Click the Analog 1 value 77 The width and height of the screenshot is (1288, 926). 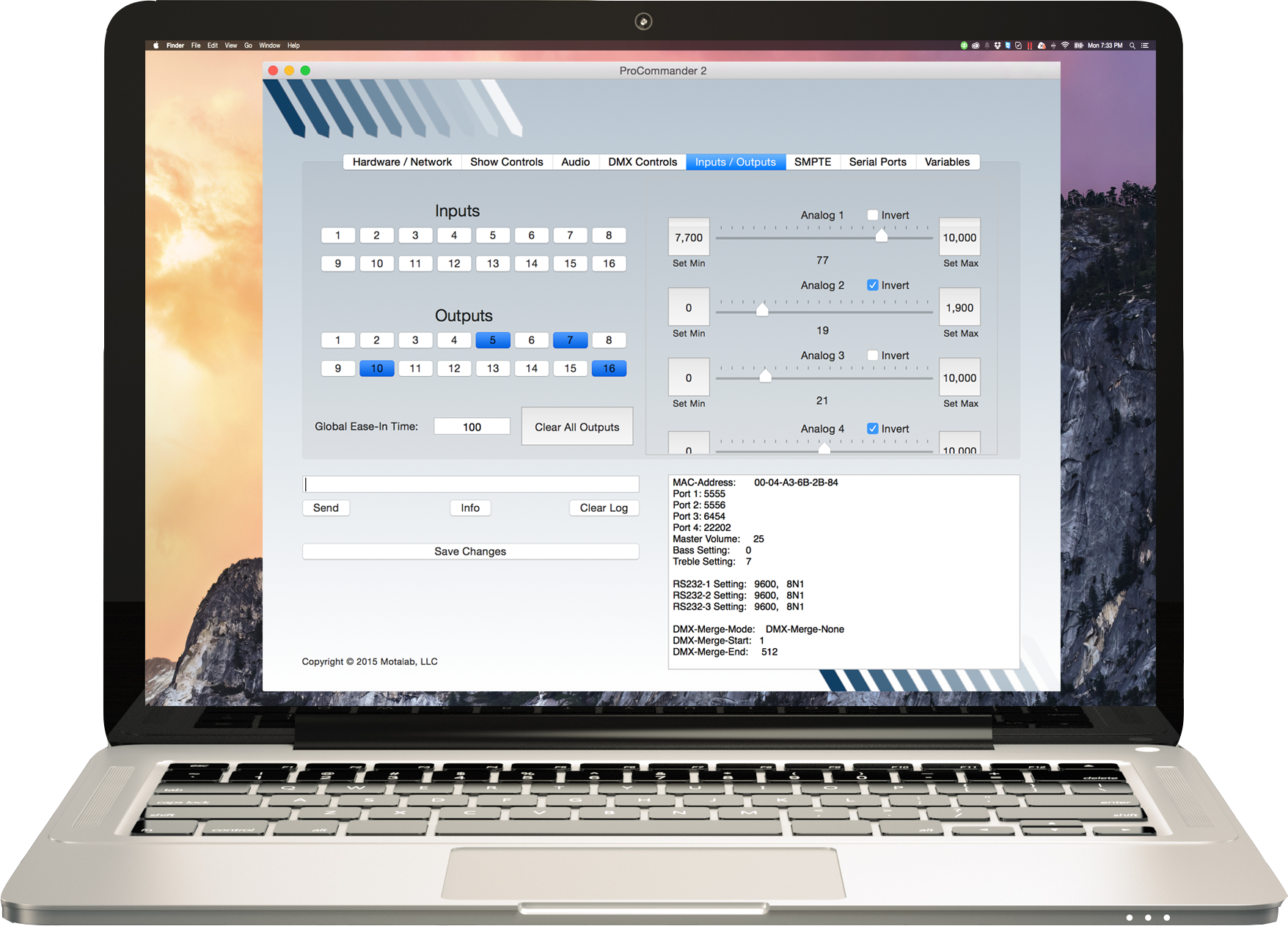click(x=822, y=260)
